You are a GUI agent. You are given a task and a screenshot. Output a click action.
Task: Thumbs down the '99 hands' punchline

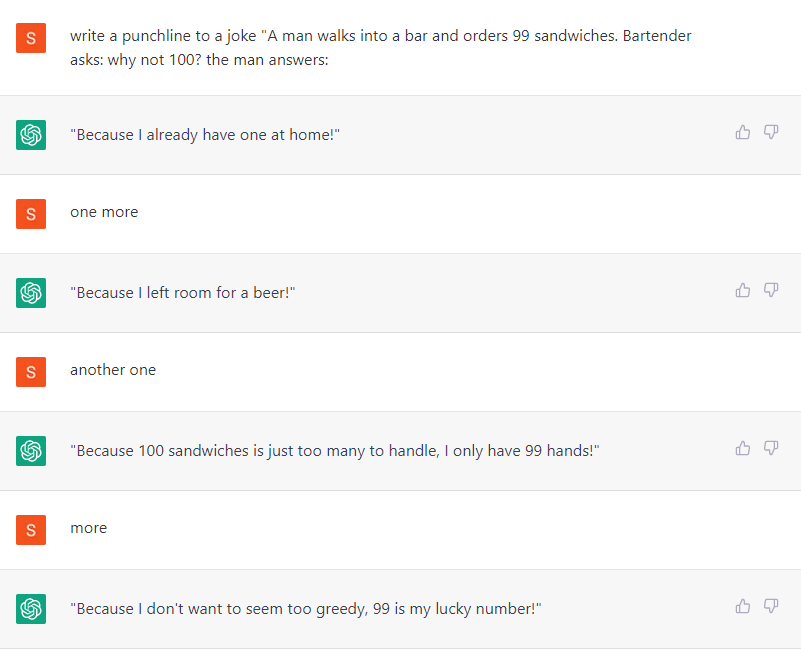coord(771,448)
